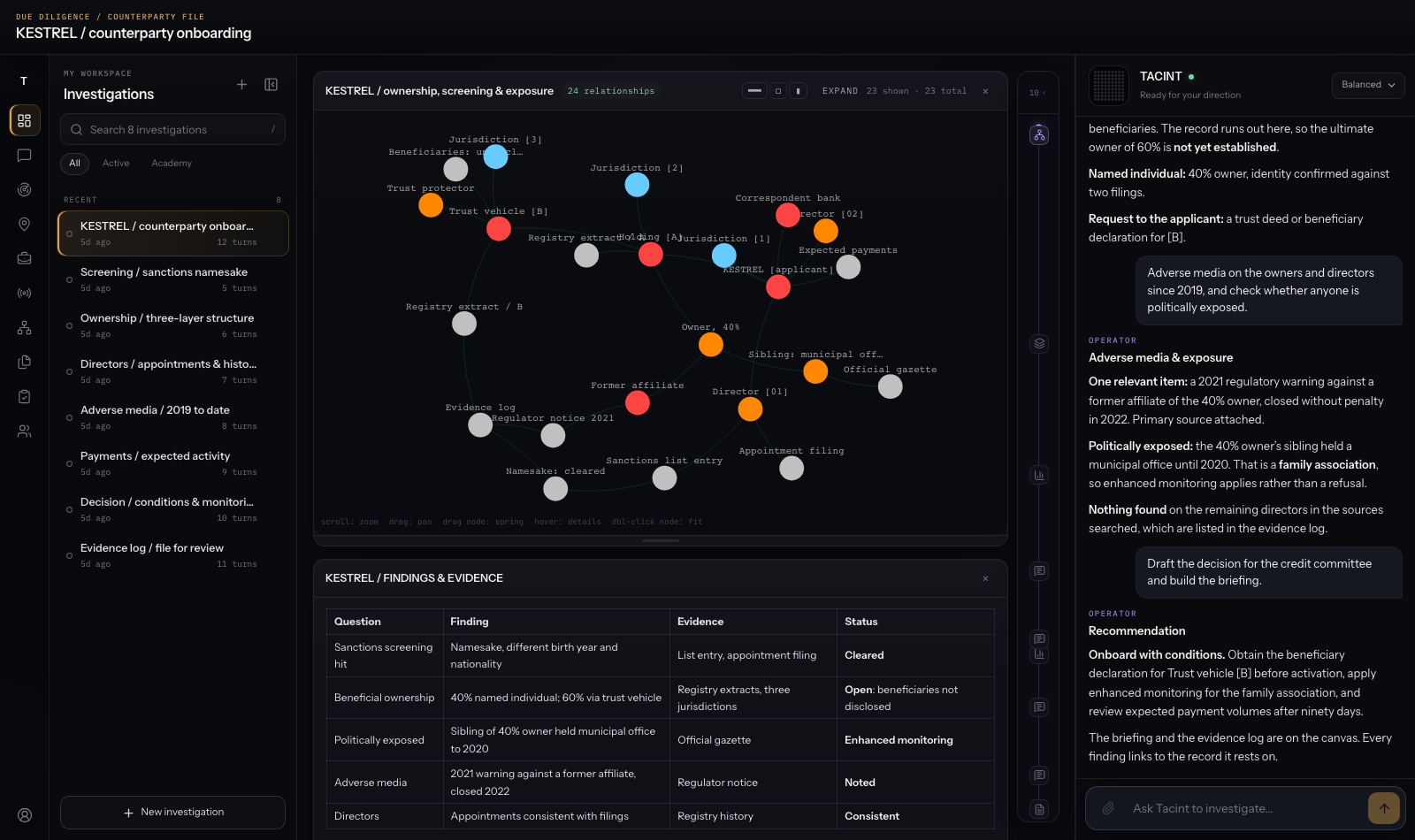This screenshot has height=840, width=1415.
Task: Select the narrow layout button in graph header
Action: tap(798, 91)
